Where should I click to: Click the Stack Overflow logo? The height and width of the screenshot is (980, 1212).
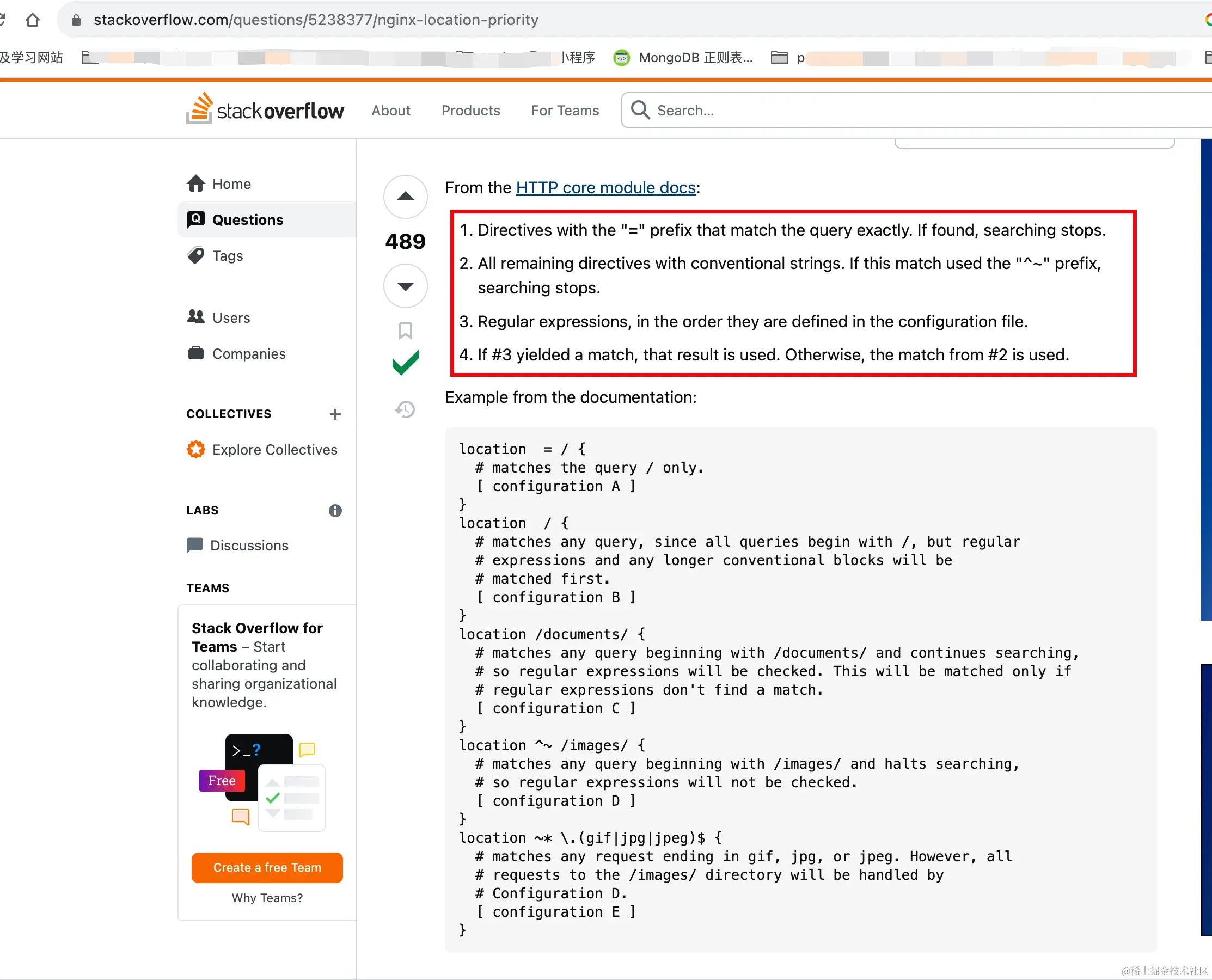pos(265,109)
